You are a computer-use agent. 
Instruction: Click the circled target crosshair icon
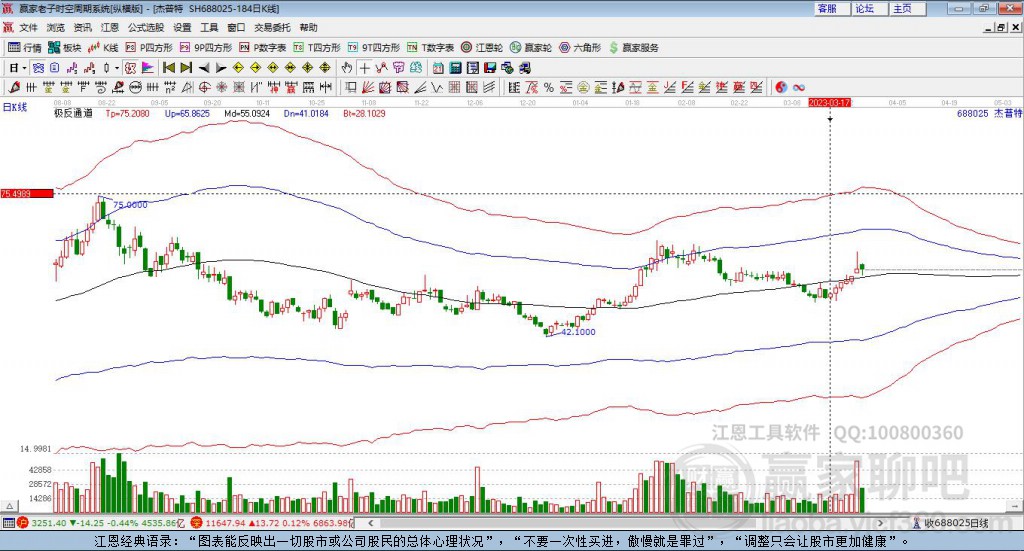click(x=205, y=87)
